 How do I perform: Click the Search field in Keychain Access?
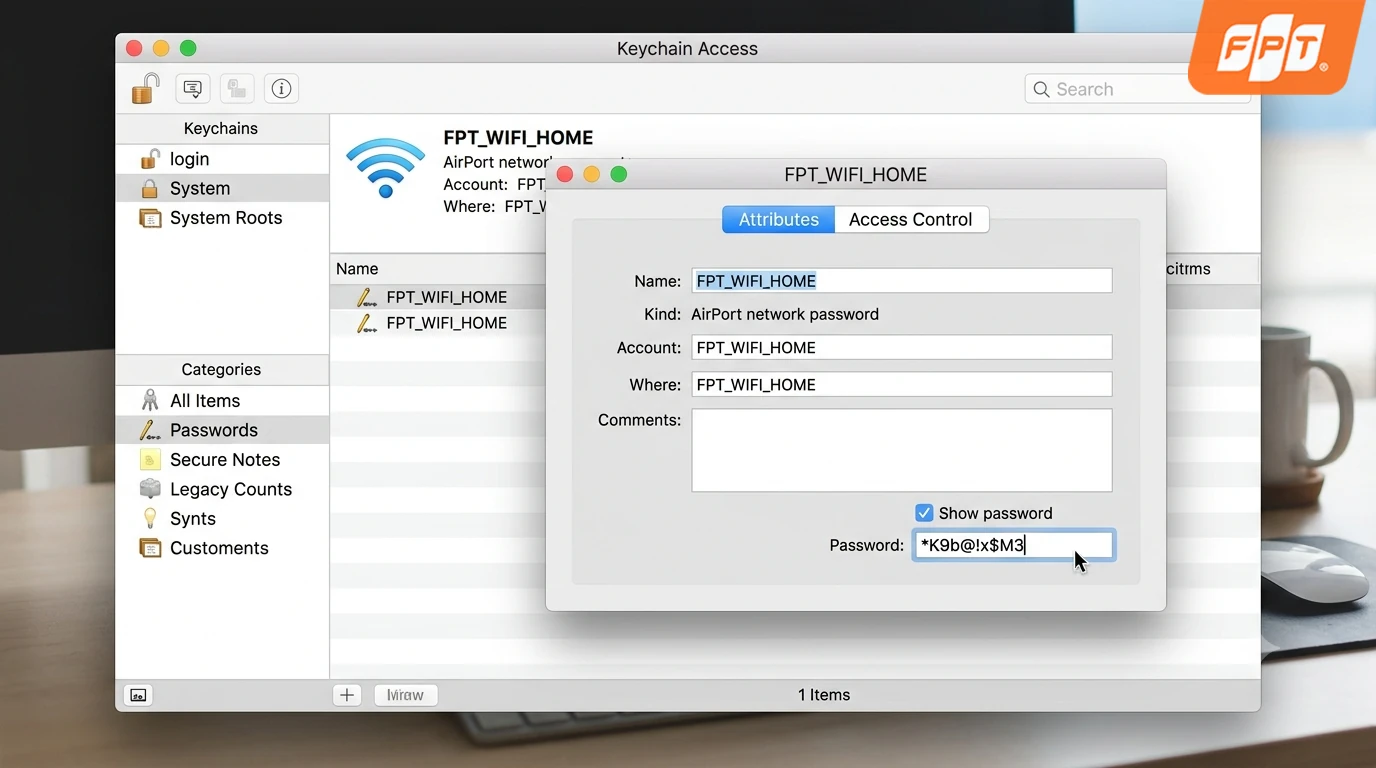coord(1137,89)
